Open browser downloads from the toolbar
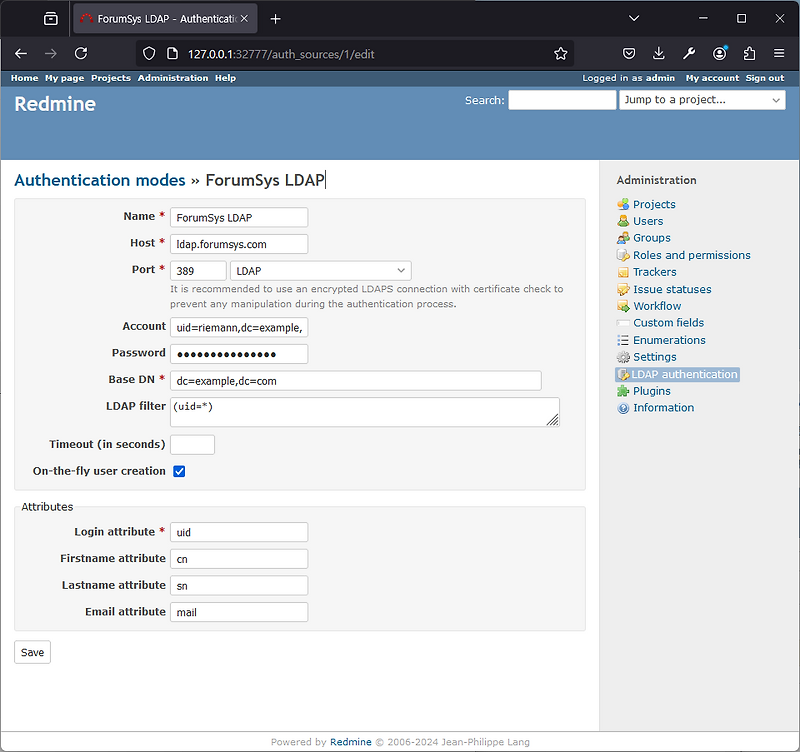Image resolution: width=800 pixels, height=752 pixels. 658,54
